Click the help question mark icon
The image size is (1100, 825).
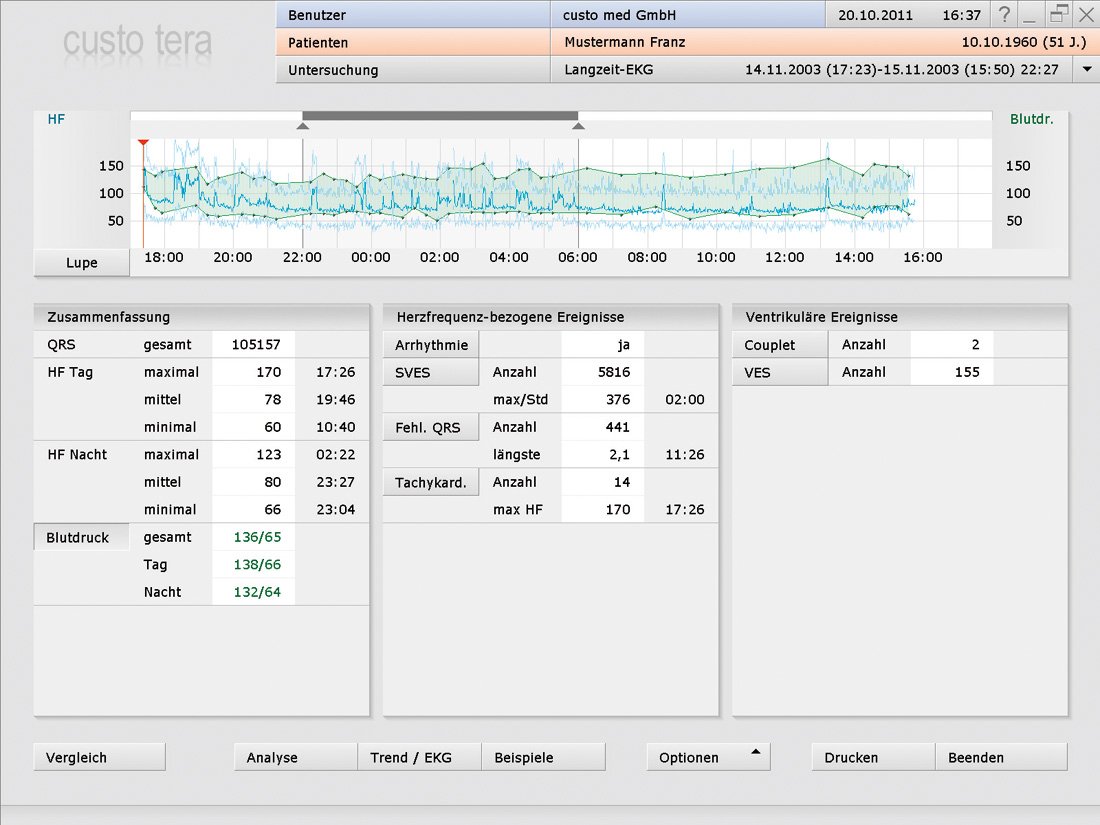1005,15
